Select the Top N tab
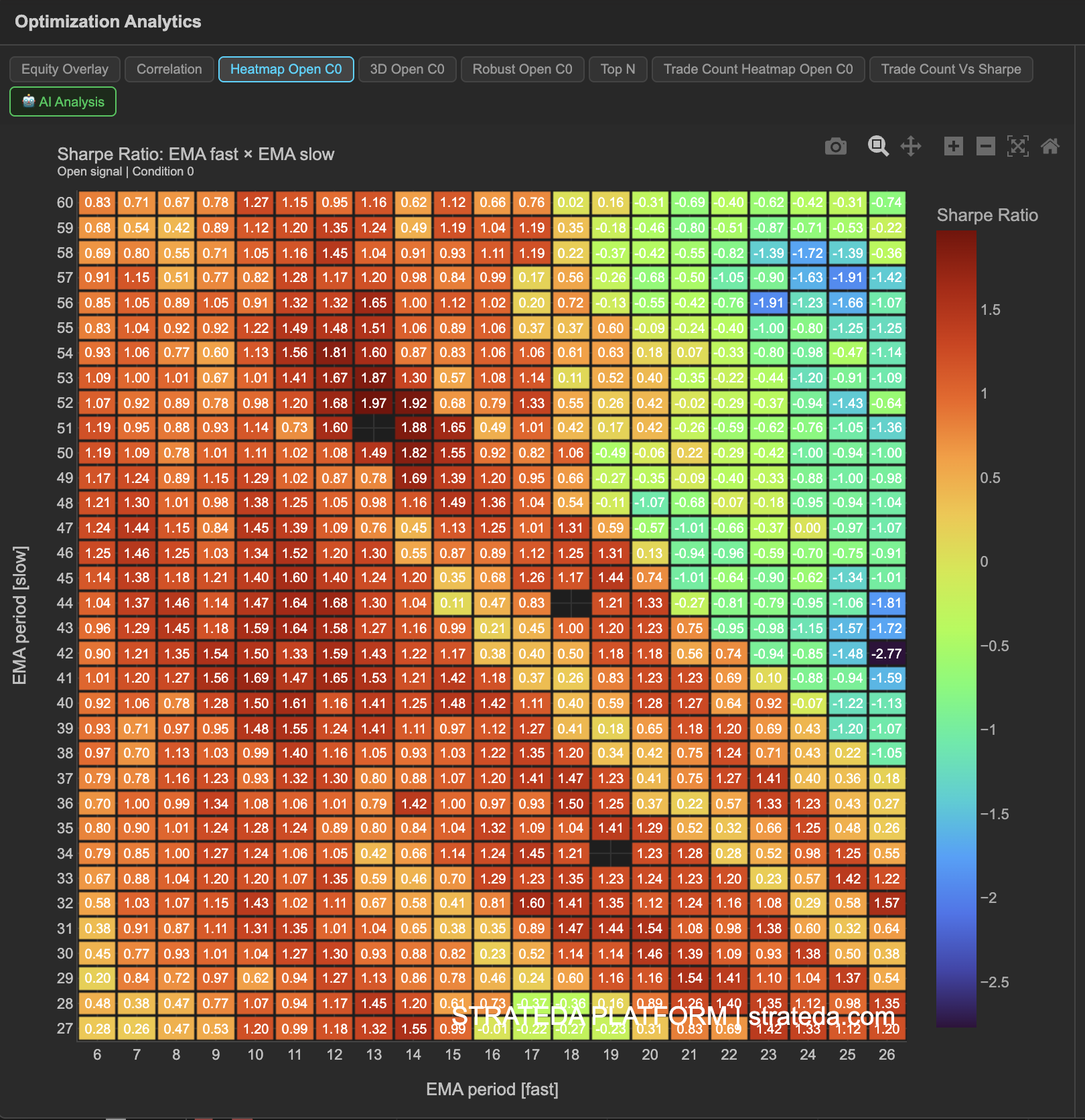1085x1120 pixels. [x=617, y=69]
